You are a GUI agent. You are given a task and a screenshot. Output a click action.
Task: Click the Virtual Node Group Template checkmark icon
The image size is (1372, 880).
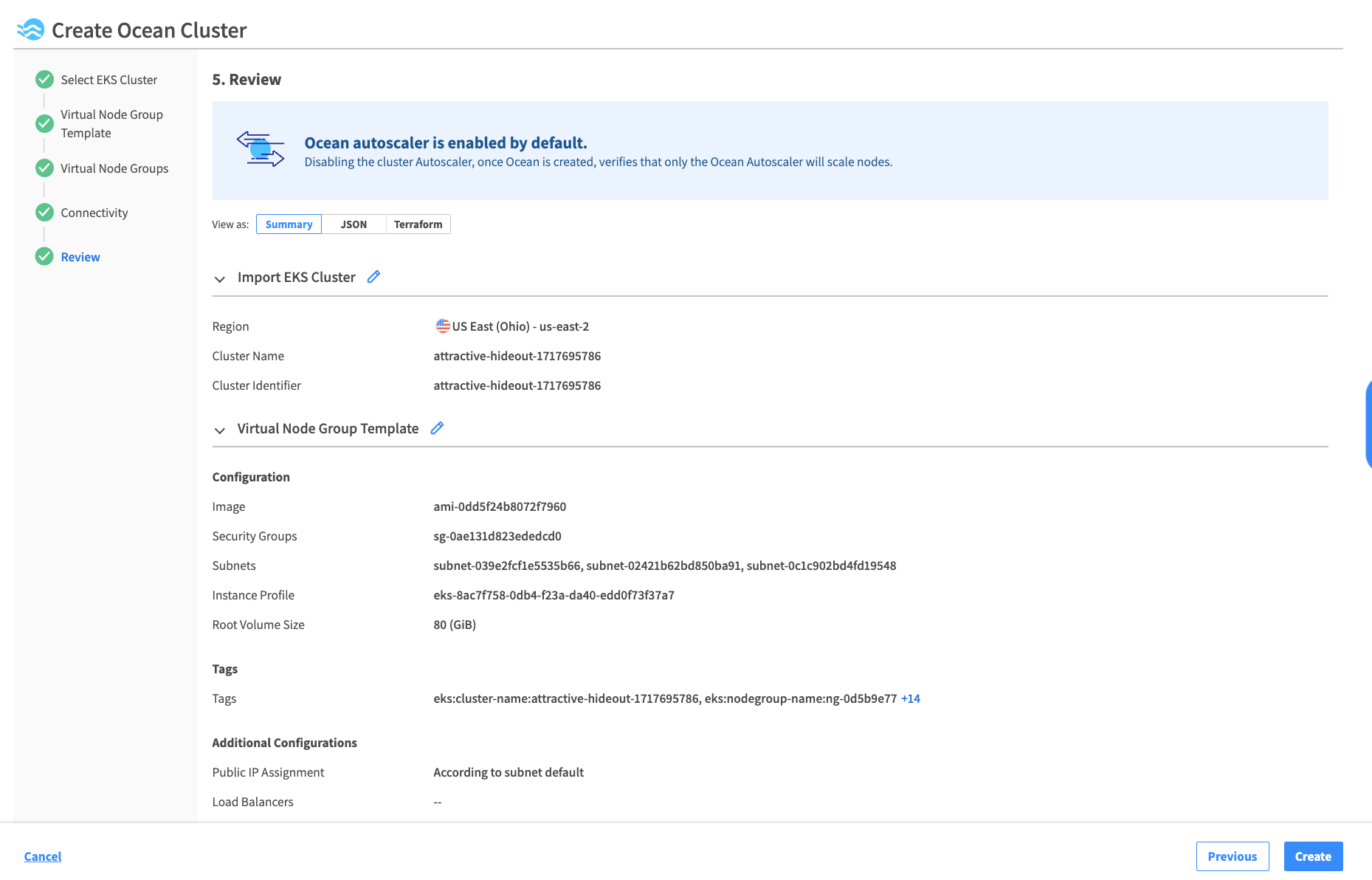pos(44,123)
